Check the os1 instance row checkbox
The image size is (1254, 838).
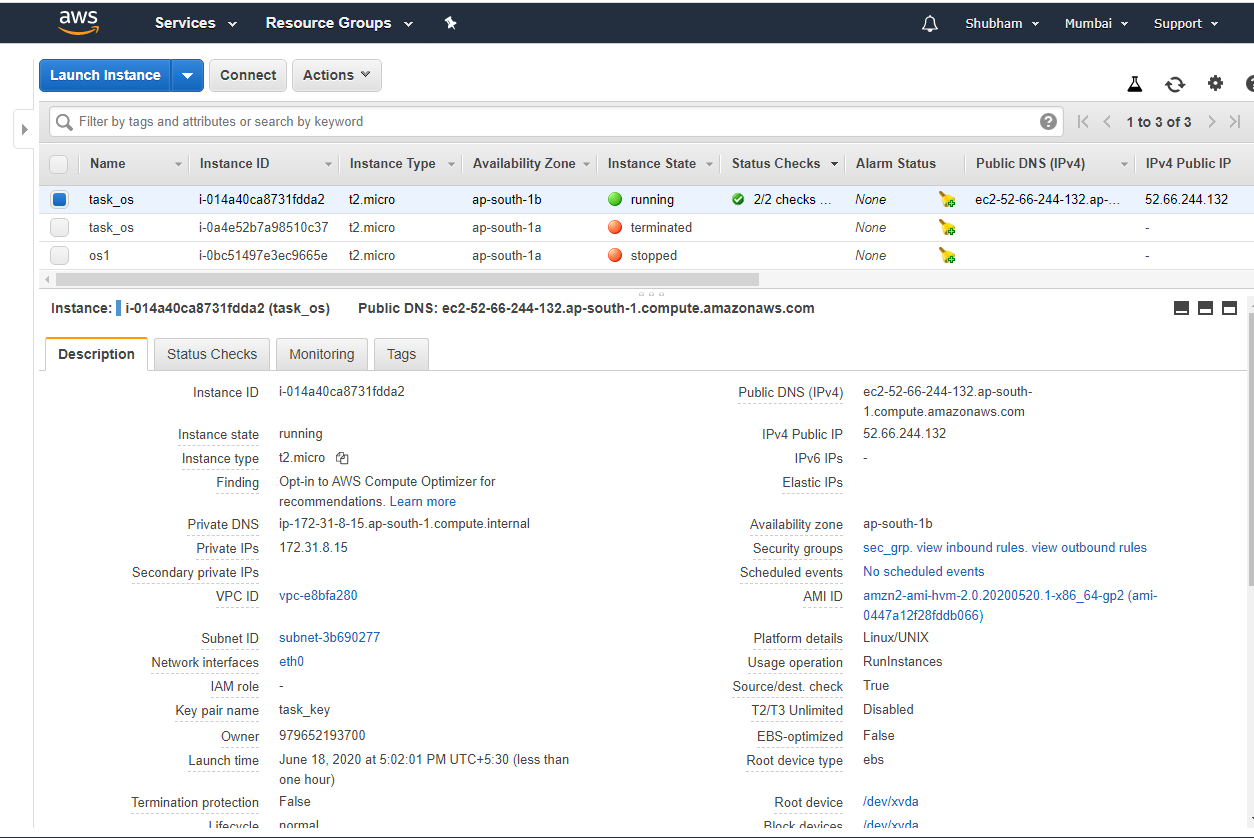59,255
